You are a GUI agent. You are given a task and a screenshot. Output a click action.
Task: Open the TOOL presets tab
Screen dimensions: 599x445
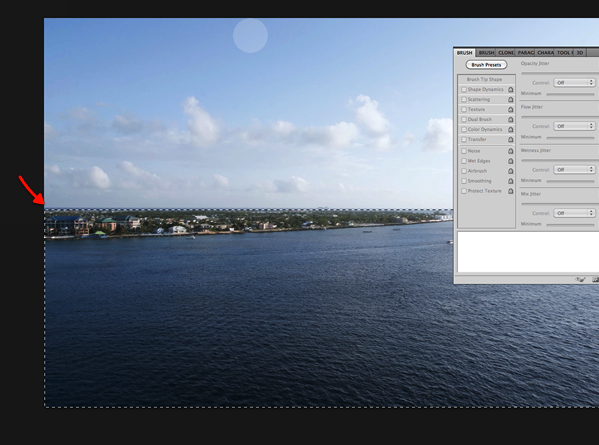565,53
